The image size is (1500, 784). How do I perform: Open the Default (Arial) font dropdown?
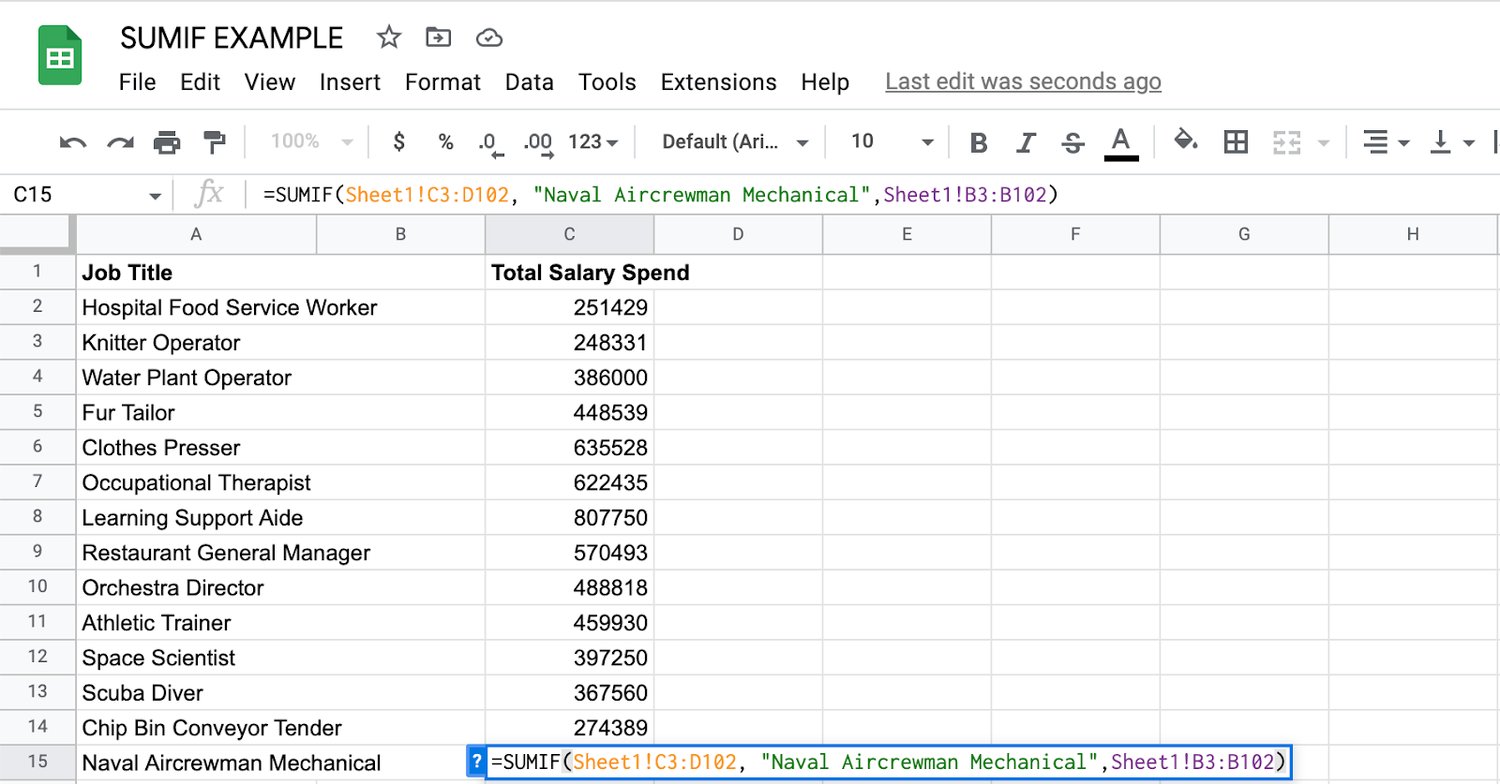735,142
